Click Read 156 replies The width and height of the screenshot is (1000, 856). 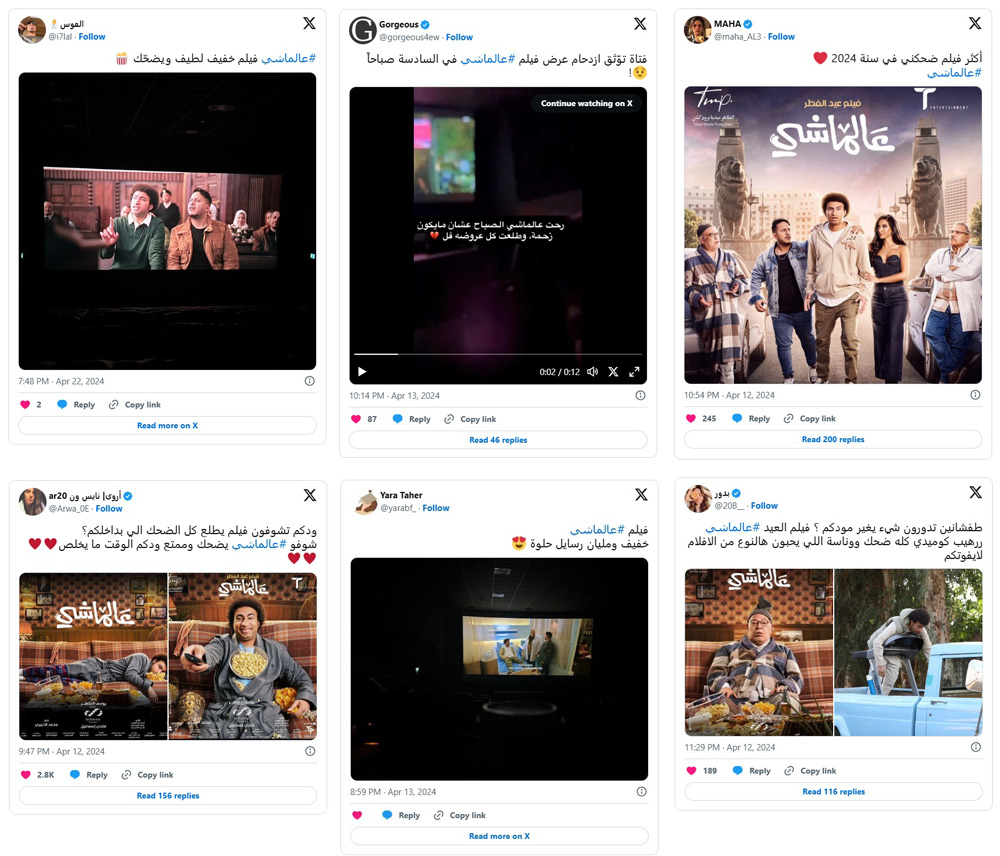(x=168, y=795)
